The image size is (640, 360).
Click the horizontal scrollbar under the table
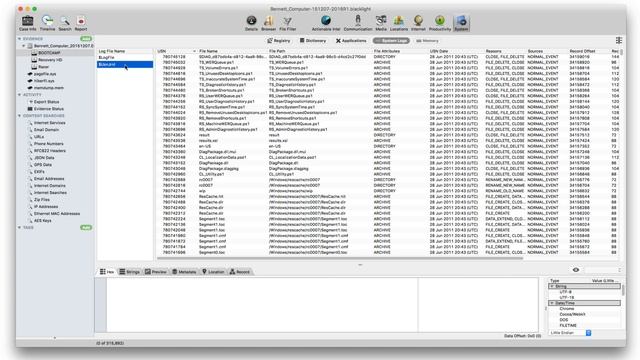(x=340, y=258)
